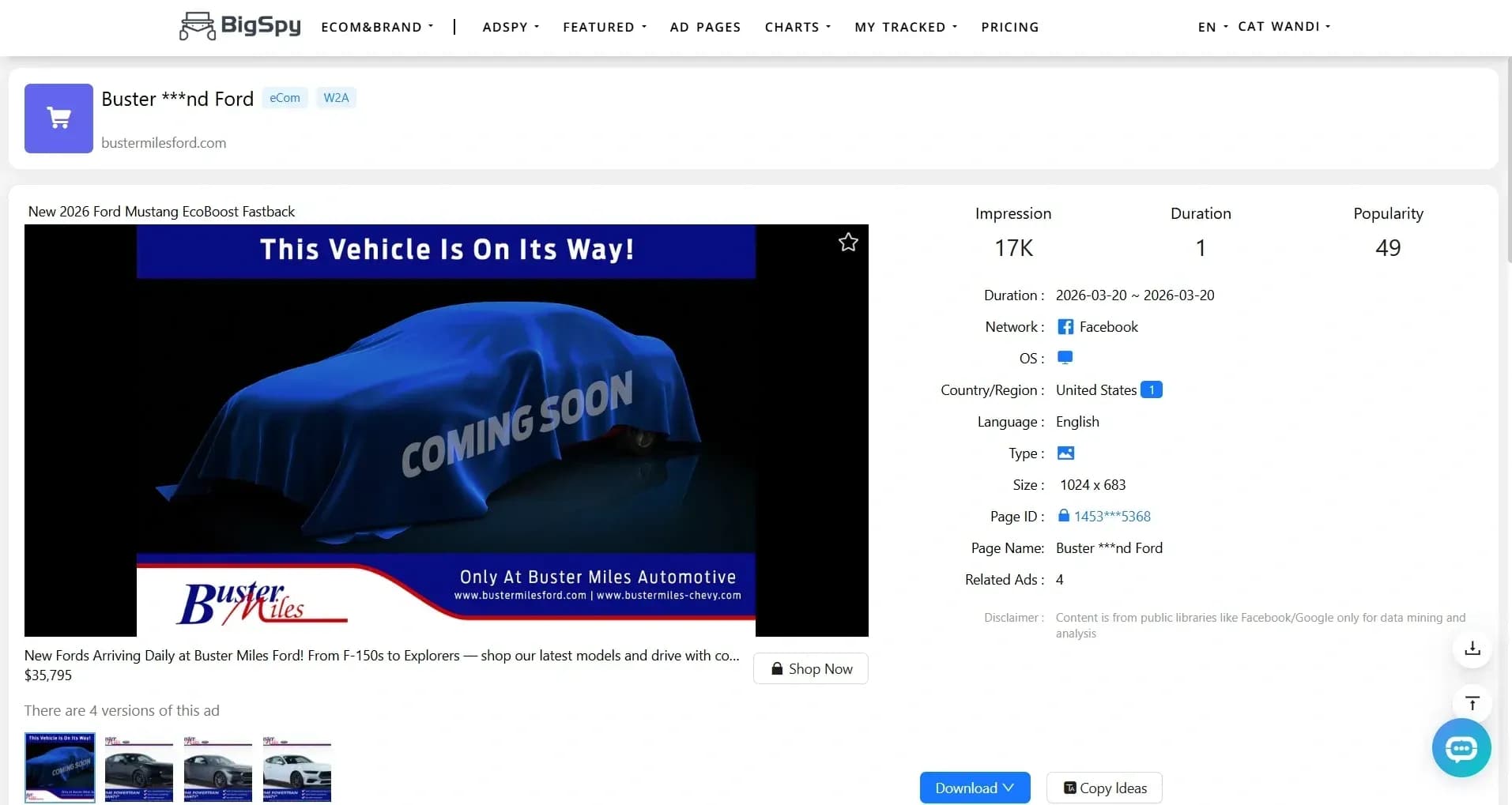
Task: Open the floating download icon
Action: tap(1471, 648)
